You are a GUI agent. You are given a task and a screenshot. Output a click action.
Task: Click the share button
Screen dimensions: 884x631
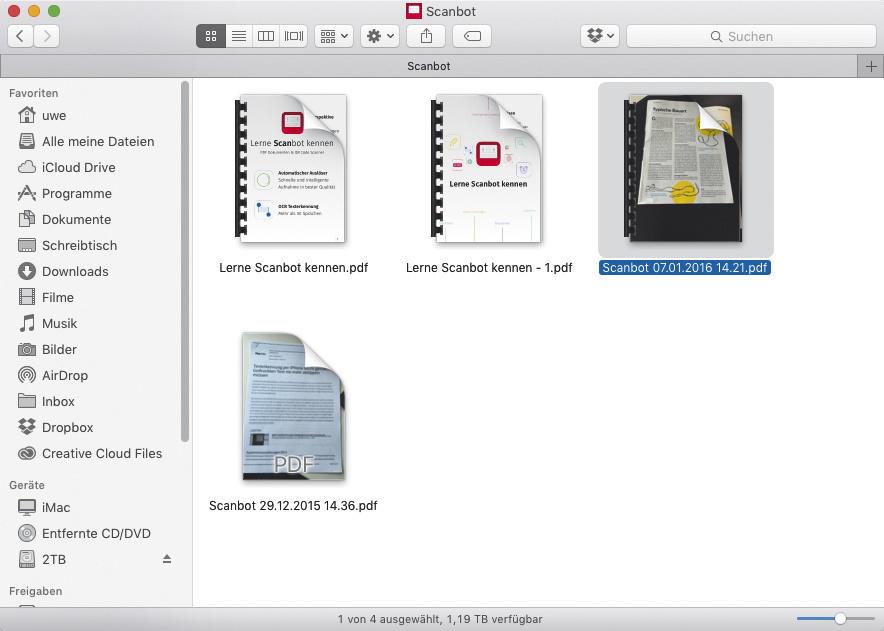[426, 36]
